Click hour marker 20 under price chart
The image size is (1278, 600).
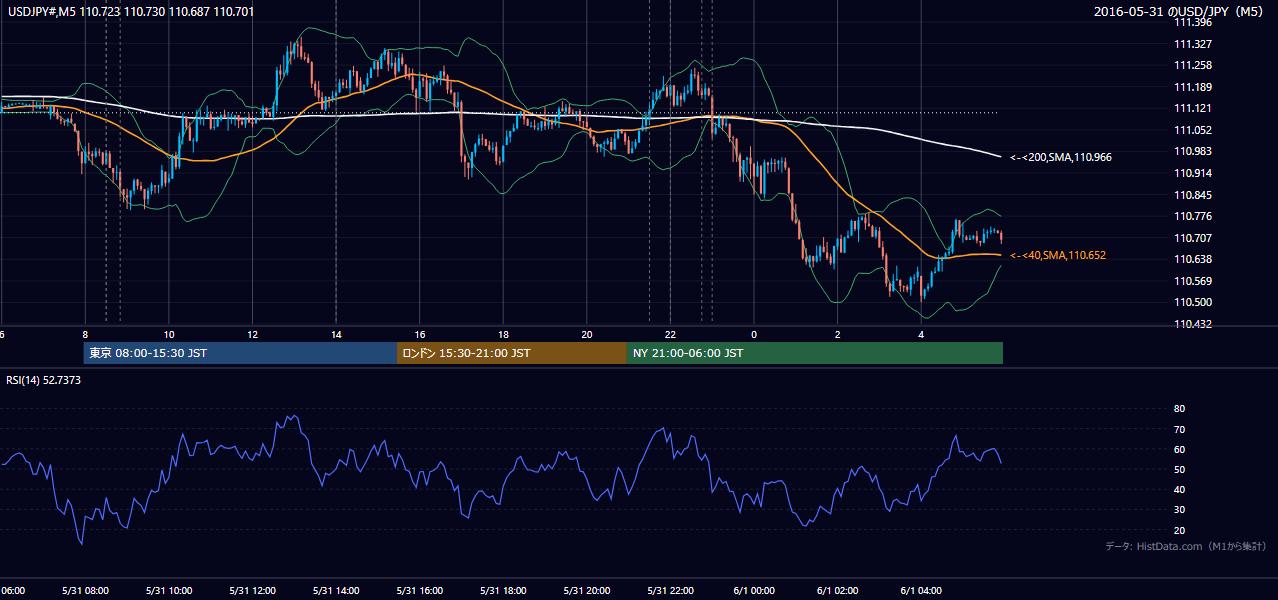[587, 334]
